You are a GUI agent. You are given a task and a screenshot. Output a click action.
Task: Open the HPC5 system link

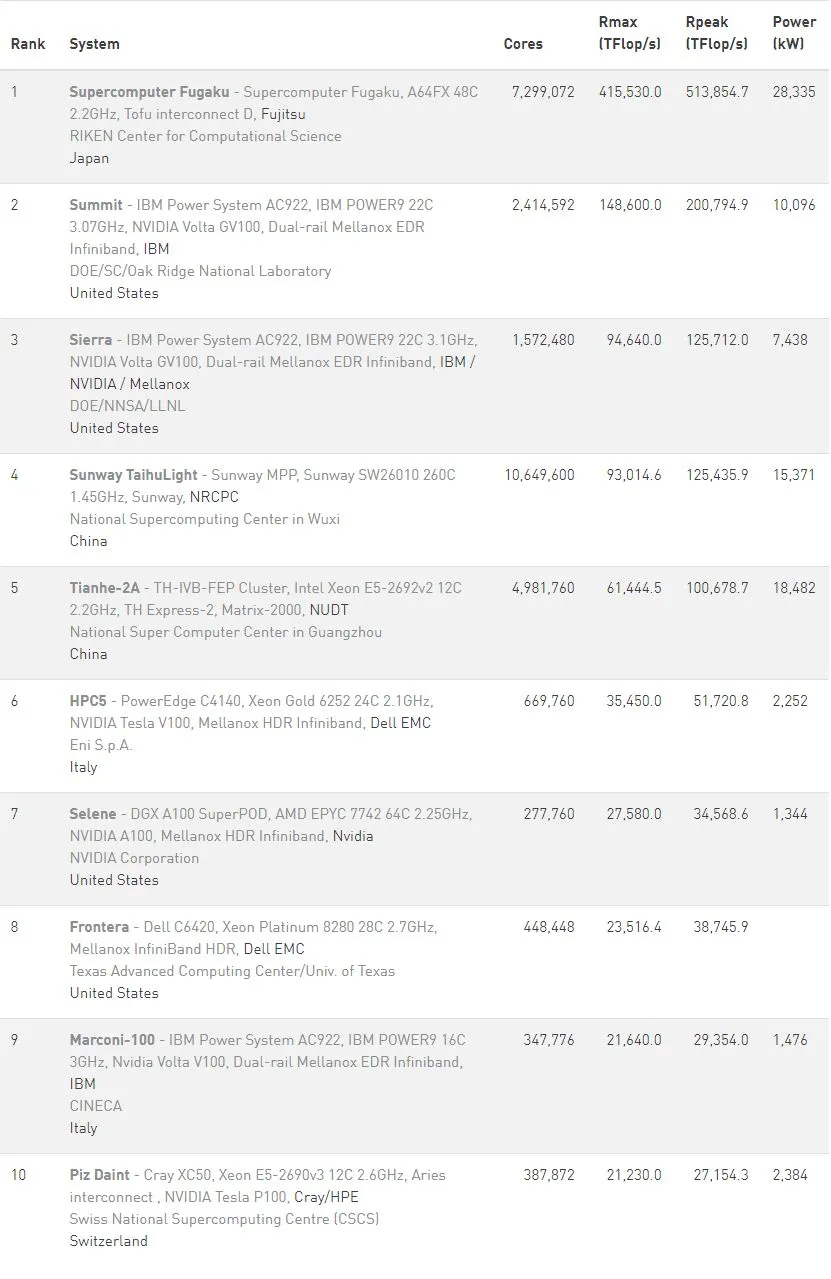point(88,701)
